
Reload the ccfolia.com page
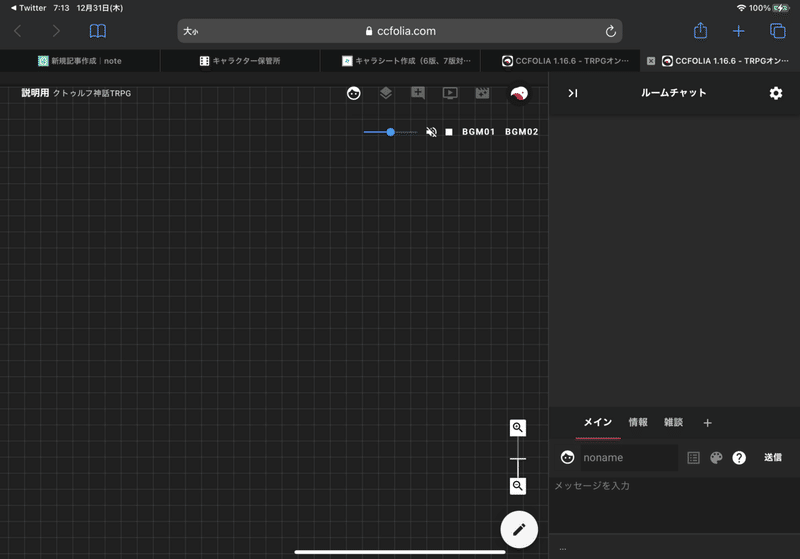point(611,31)
